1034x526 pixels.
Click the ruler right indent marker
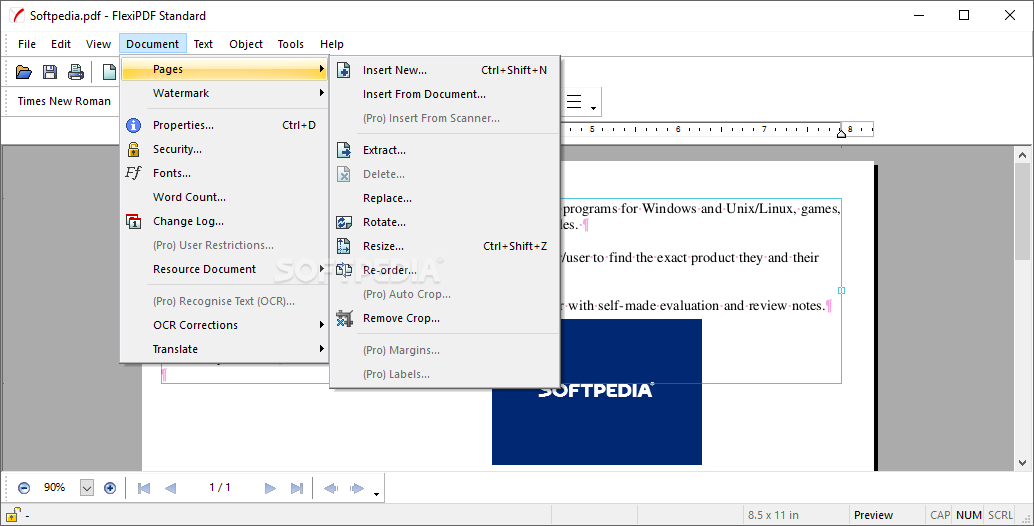click(x=841, y=134)
